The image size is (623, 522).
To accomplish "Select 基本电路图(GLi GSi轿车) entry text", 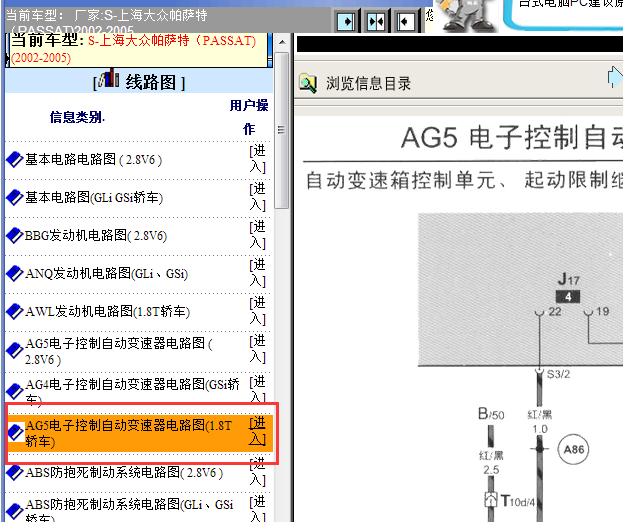I will 94,197.
